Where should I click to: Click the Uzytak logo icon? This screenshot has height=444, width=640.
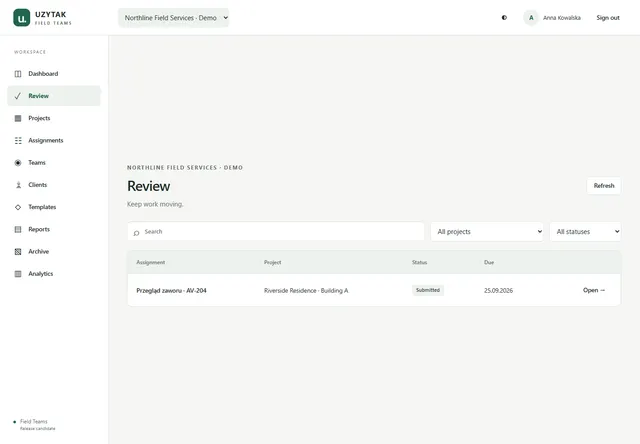[x=22, y=18]
